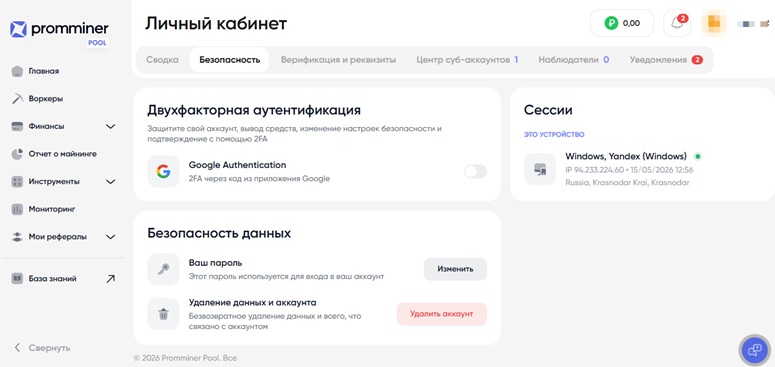This screenshot has width=775, height=367.
Task: Click the Promminer Pool logo
Action: pos(59,33)
